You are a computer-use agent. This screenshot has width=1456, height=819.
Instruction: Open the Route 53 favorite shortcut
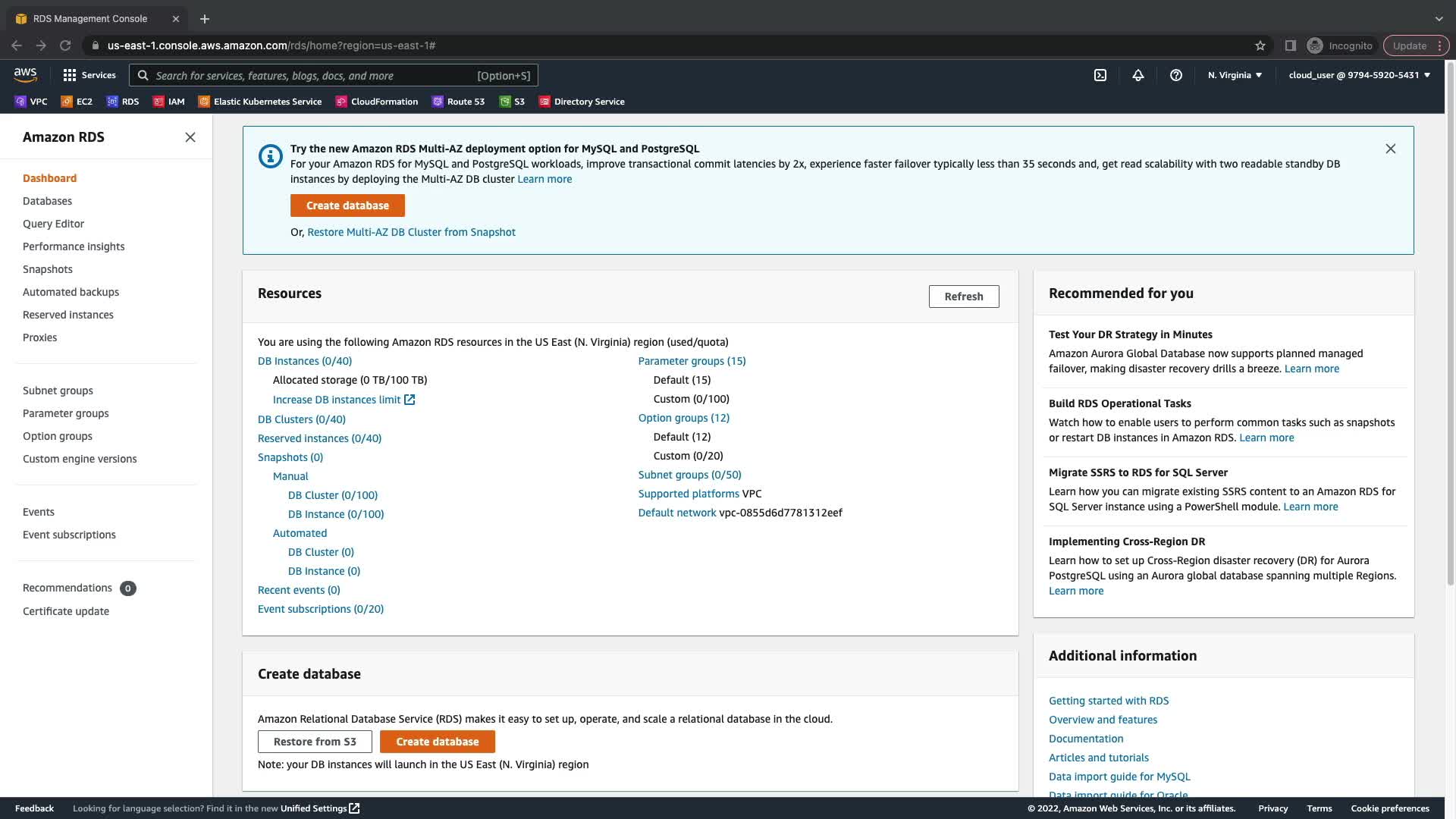tap(459, 102)
